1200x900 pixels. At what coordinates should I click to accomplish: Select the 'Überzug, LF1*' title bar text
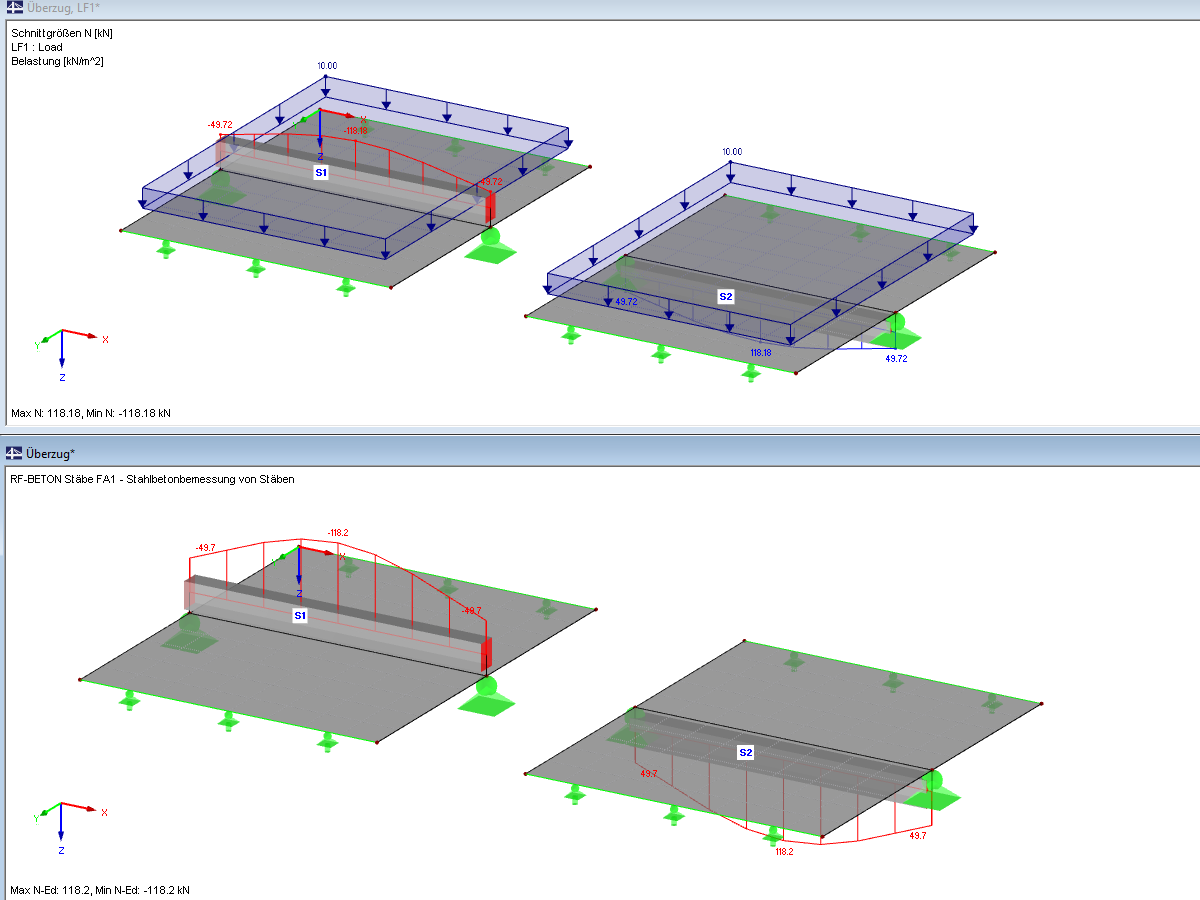coord(62,8)
